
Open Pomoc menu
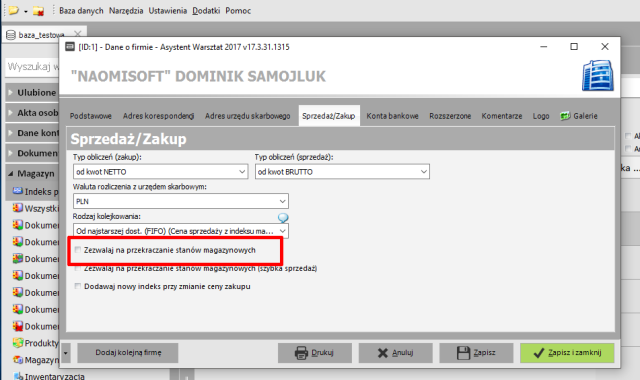(x=238, y=11)
